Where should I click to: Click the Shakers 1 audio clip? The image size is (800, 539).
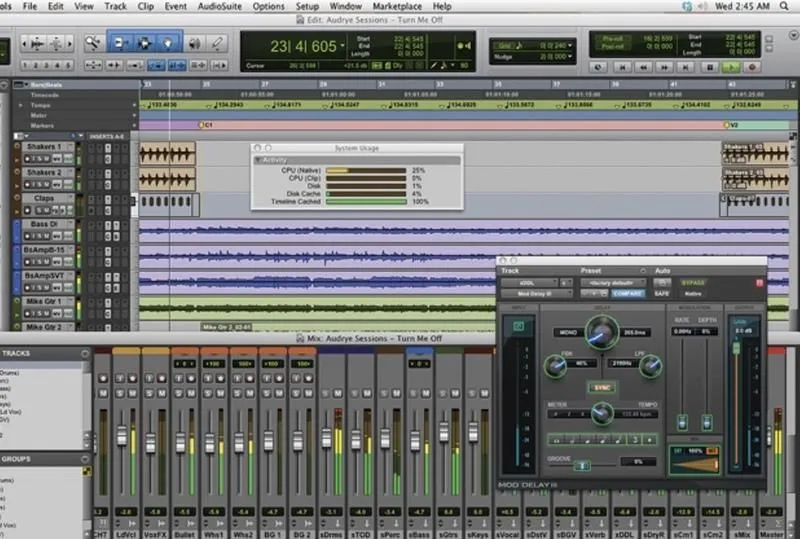[166, 154]
